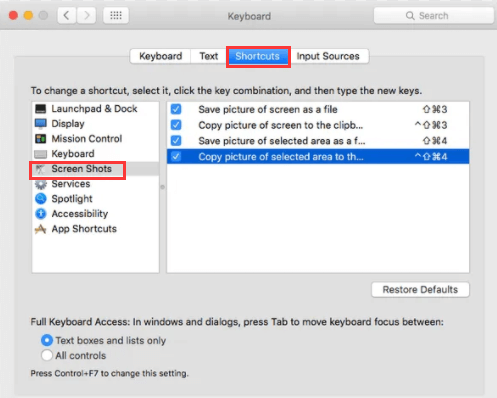The image size is (497, 398).
Task: Select the Screen Shots category icon
Action: click(x=41, y=169)
